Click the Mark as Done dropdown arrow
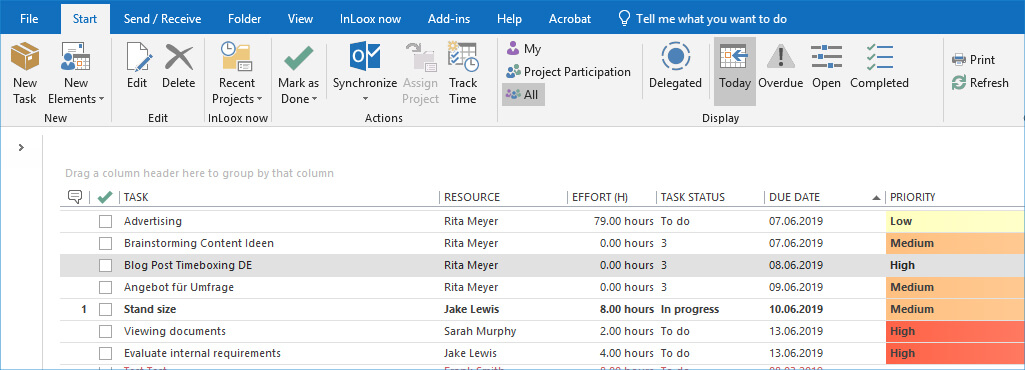This screenshot has width=1025, height=370. click(314, 99)
